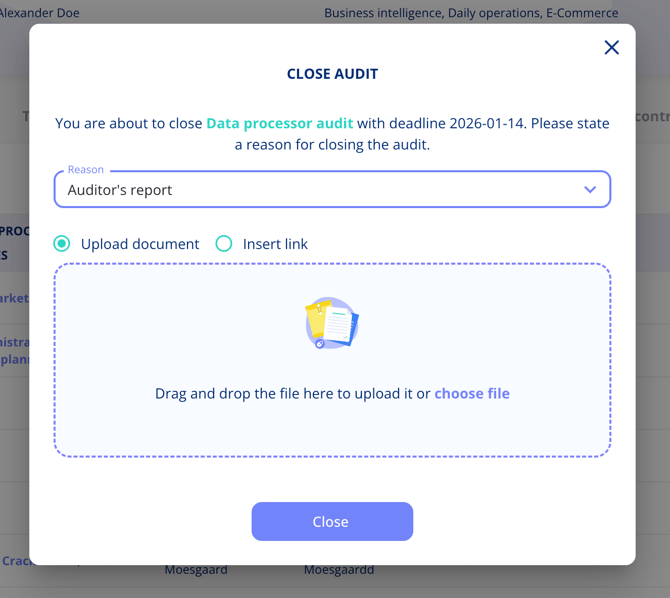Click the Business intelligence tags text behind dialog

(471, 13)
